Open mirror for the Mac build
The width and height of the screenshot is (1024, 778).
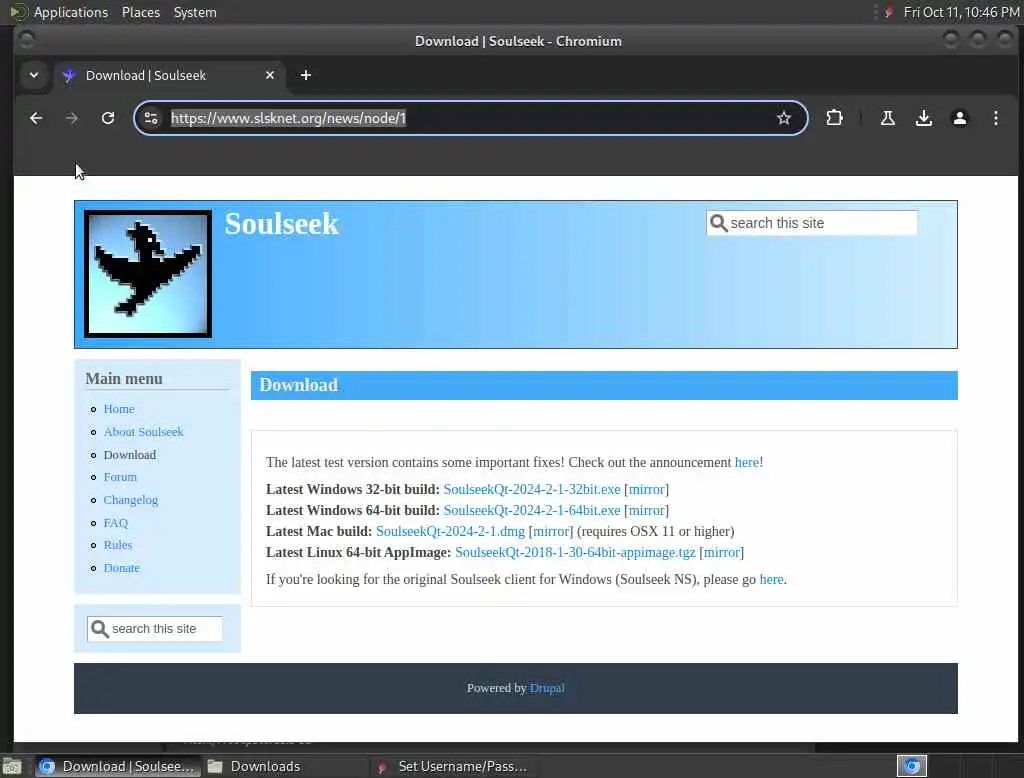point(551,531)
